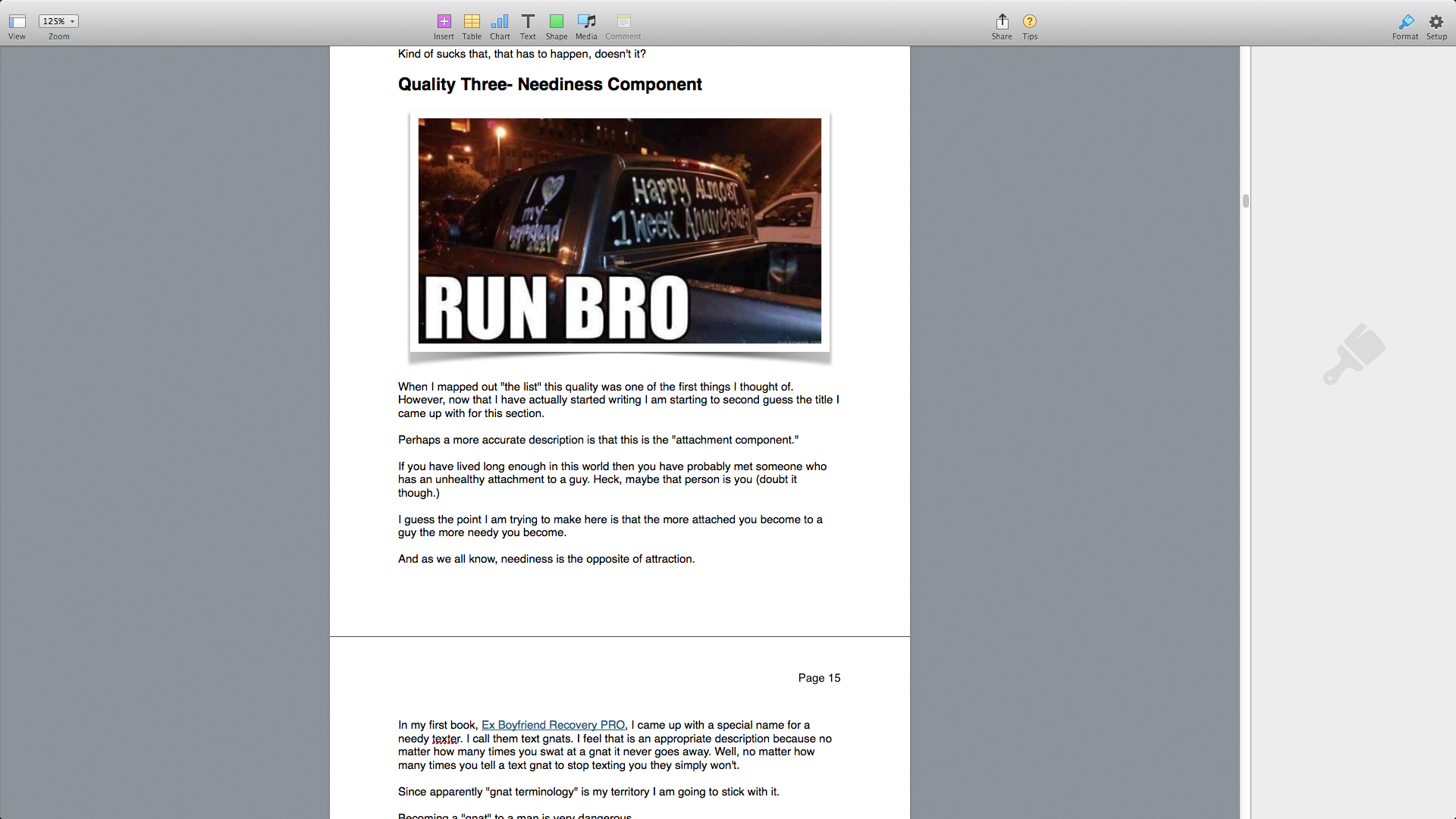This screenshot has height=819, width=1456.
Task: Open the 125% zoom dropdown
Action: (58, 21)
